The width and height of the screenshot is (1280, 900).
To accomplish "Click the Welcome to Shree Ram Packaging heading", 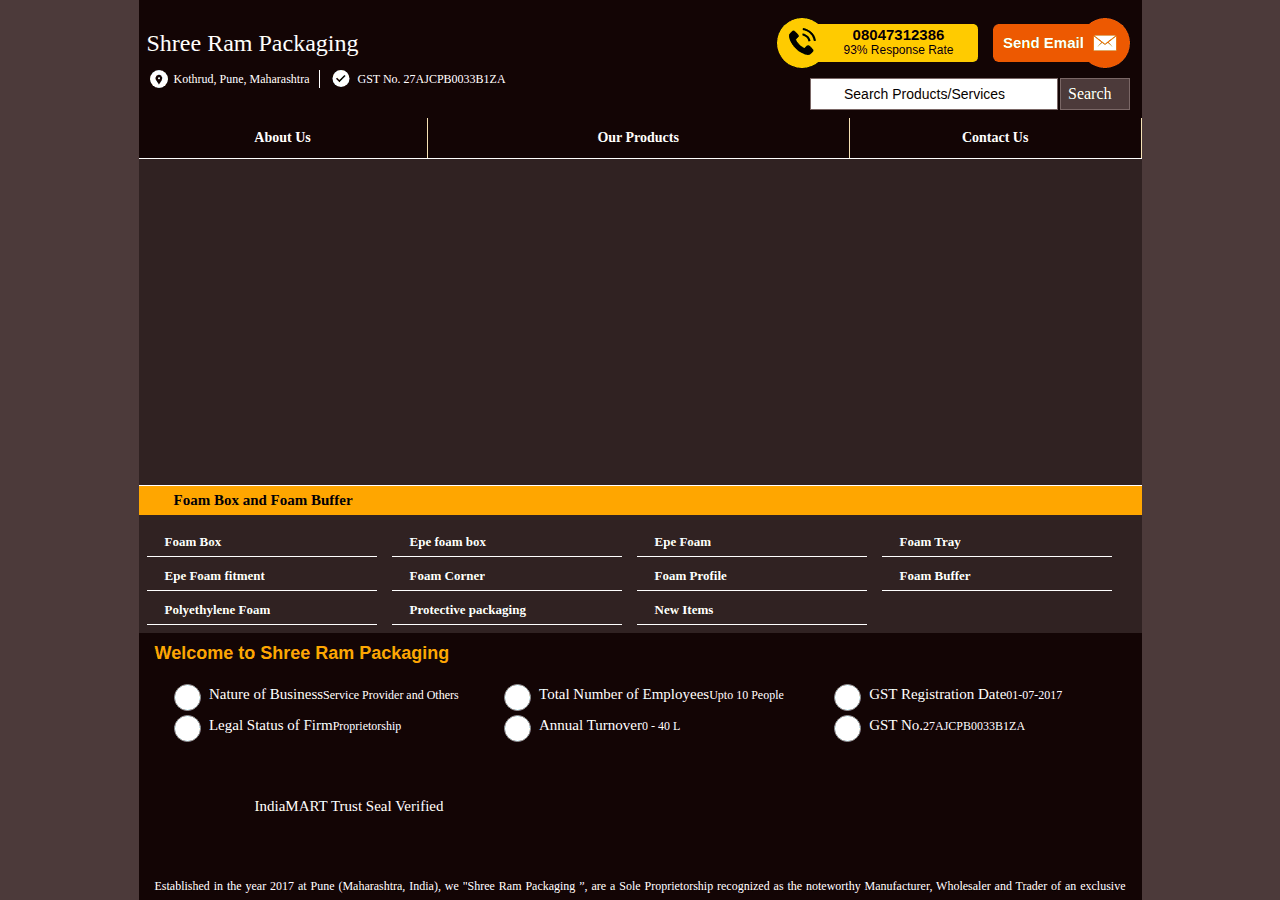I will [x=302, y=653].
